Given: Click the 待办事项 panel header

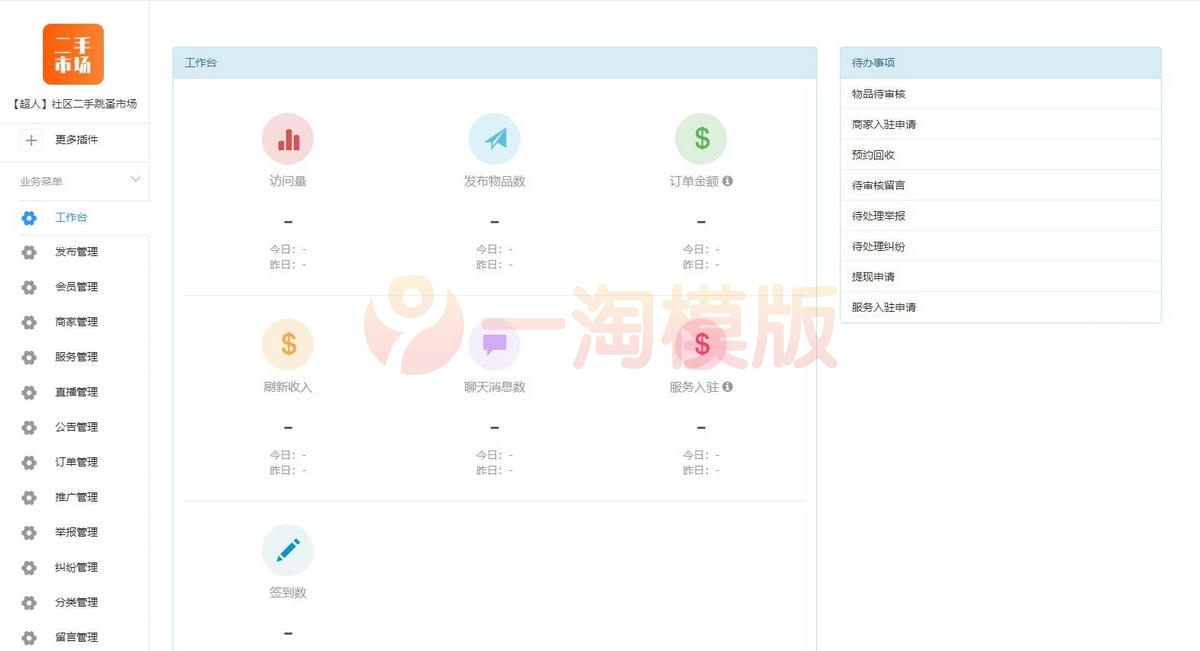Looking at the screenshot, I should pos(870,62).
